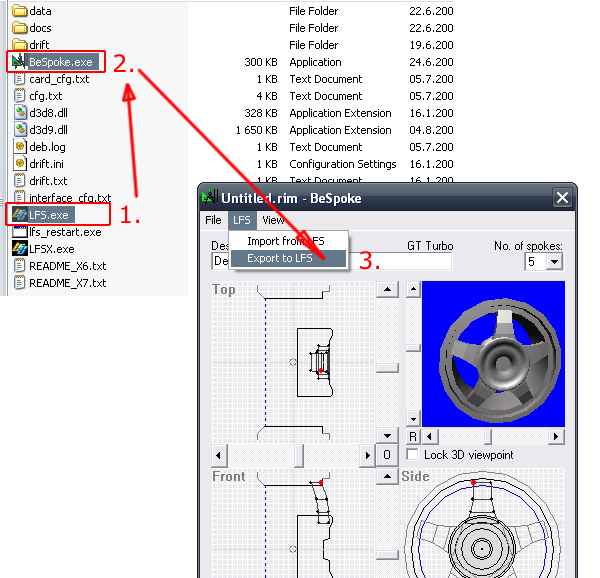Image resolution: width=600 pixels, height=578 pixels.
Task: Click Top view vertical scrollbar up arrow
Action: pyautogui.click(x=387, y=290)
